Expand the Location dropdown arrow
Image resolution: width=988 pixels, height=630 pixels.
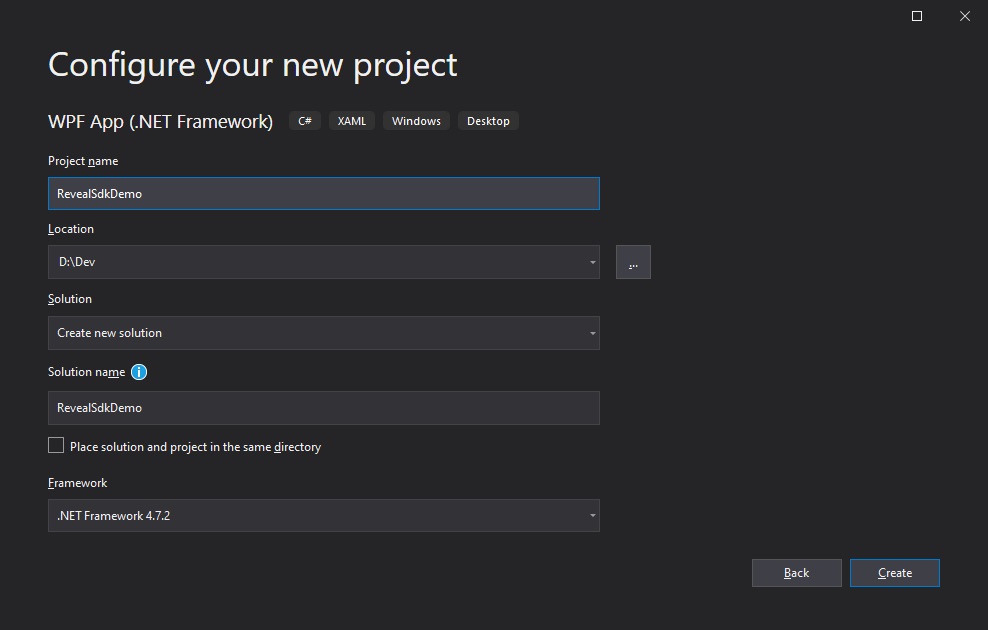click(592, 262)
